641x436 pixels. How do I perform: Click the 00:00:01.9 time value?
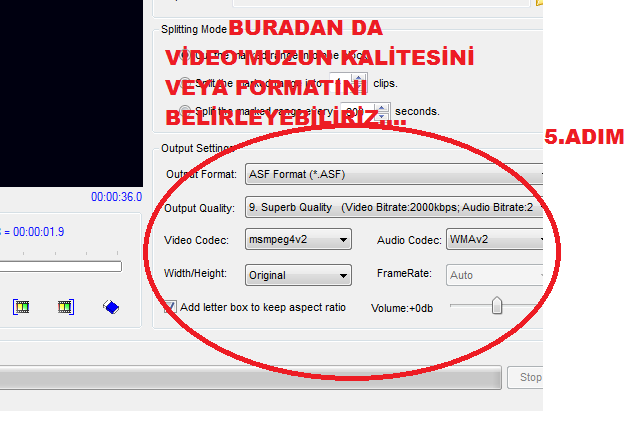point(38,232)
